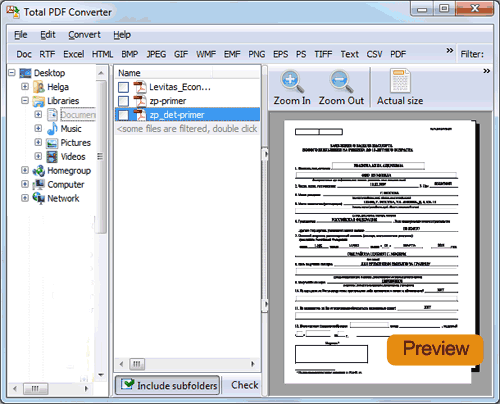Viewport: 500px width, 404px height.
Task: Click the Pictures library icon
Action: 52,143
